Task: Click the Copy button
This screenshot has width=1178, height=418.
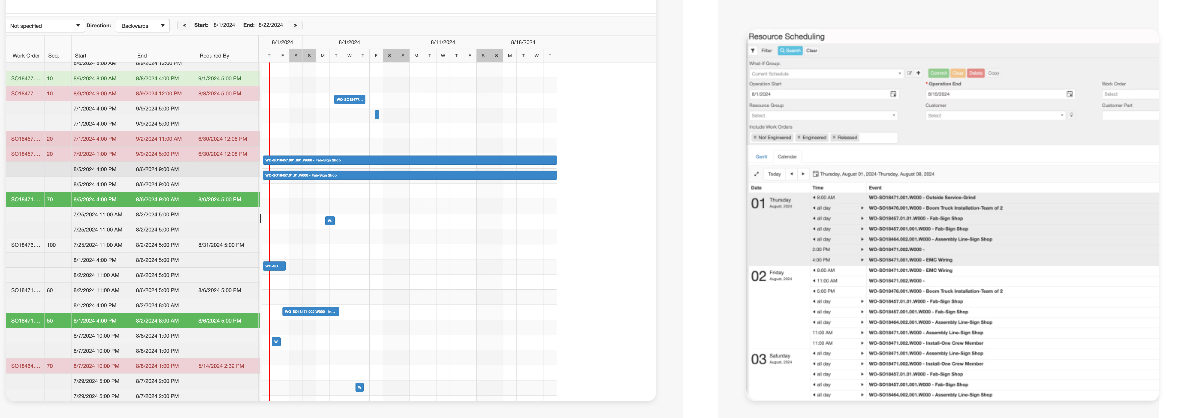Action: (x=993, y=73)
